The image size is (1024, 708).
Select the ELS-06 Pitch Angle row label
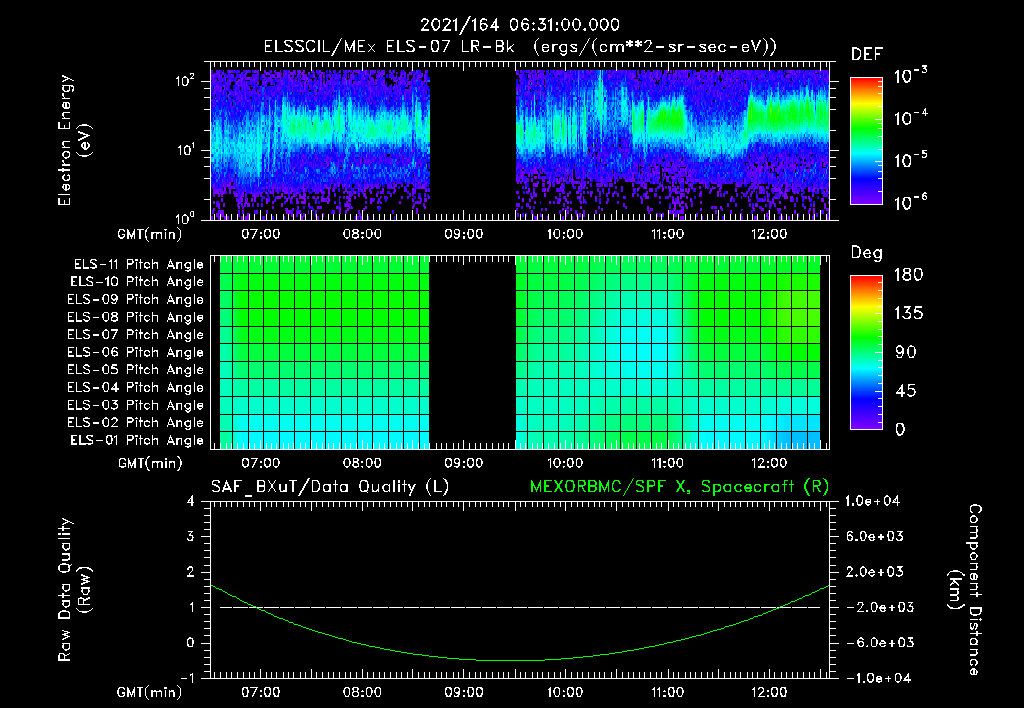136,352
